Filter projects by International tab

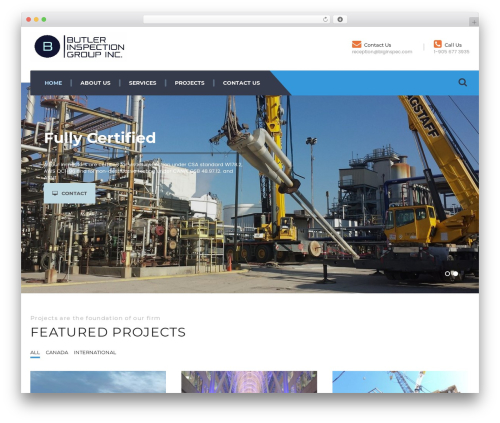pos(95,353)
